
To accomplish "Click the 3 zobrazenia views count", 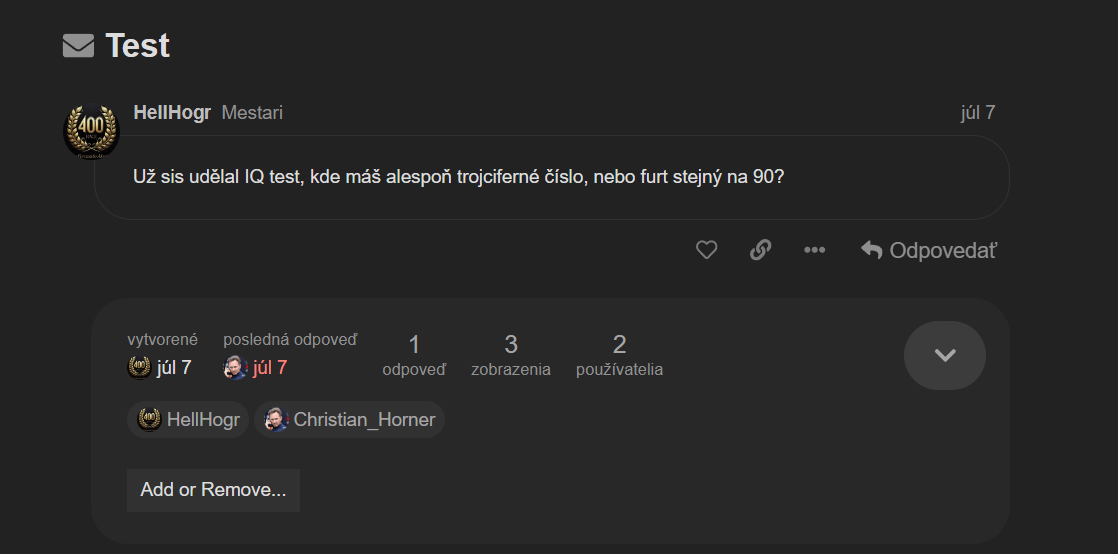I will coord(511,355).
